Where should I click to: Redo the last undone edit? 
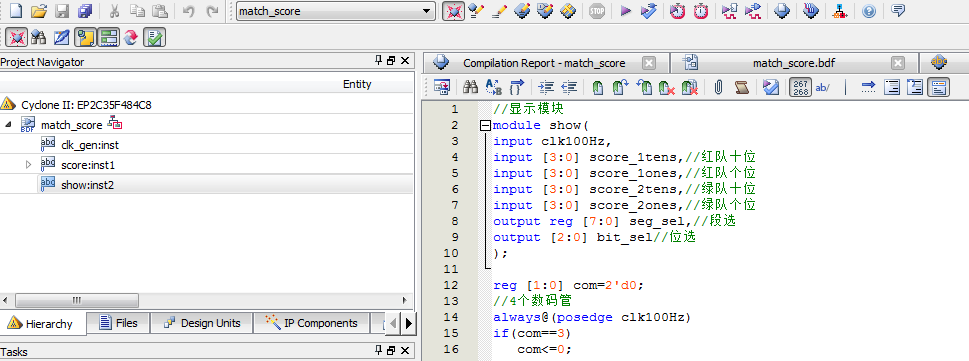point(212,11)
